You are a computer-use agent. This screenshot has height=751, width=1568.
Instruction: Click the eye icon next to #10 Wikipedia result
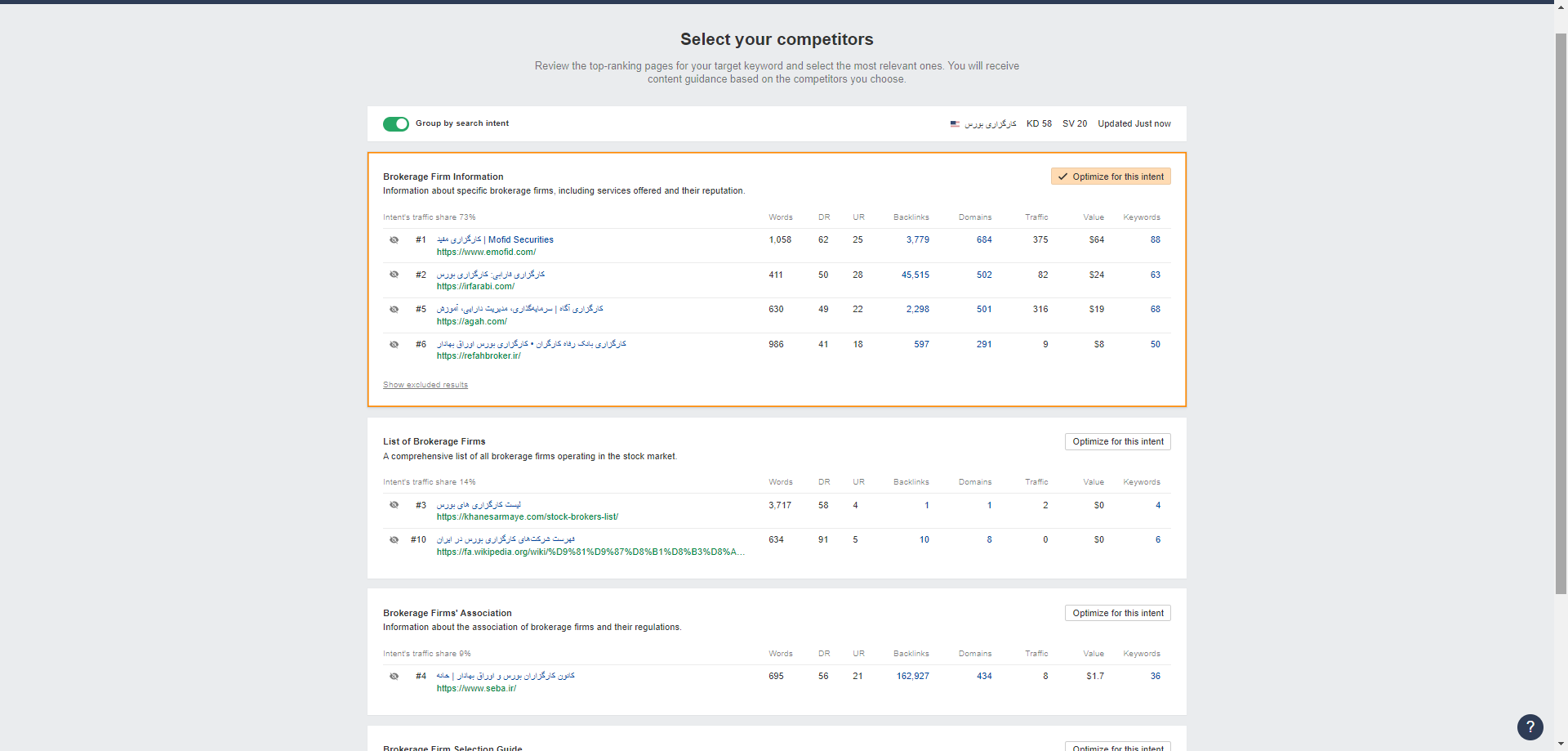click(x=394, y=540)
